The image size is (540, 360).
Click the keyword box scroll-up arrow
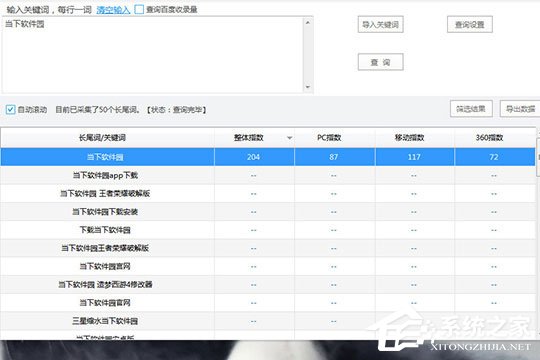coord(308,23)
